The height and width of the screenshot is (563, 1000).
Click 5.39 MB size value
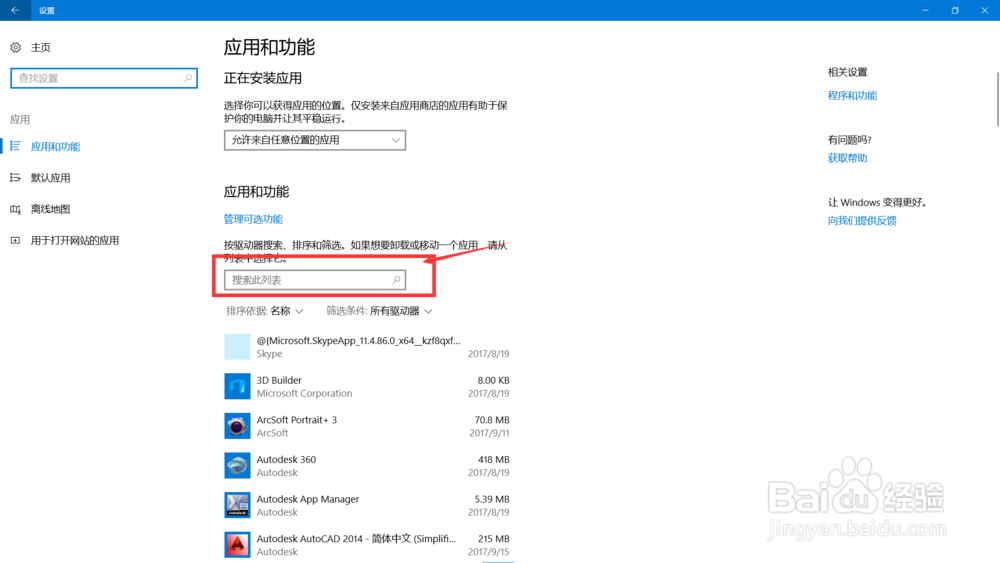[x=492, y=499]
